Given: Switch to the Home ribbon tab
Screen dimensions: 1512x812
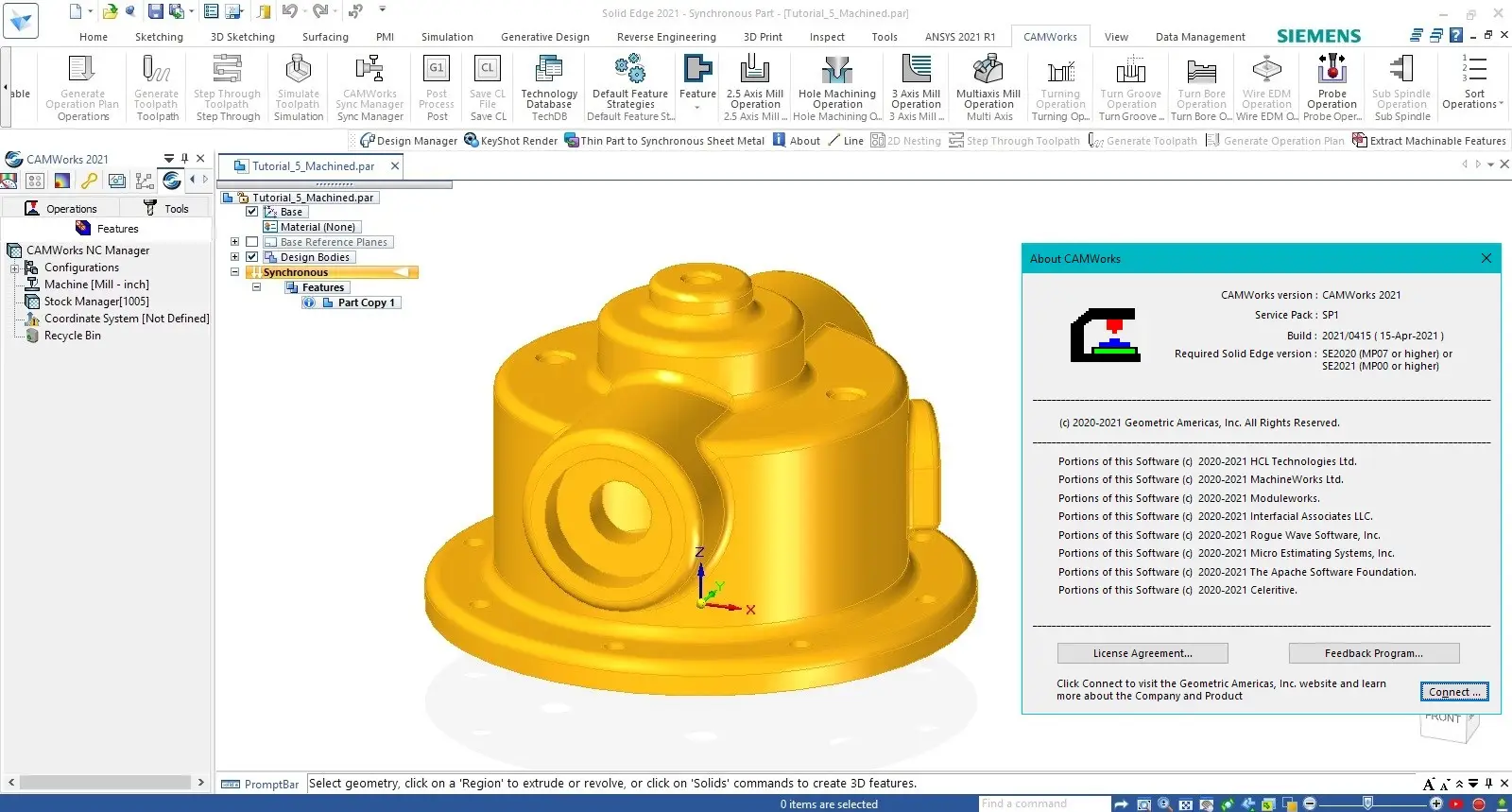Looking at the screenshot, I should (94, 37).
